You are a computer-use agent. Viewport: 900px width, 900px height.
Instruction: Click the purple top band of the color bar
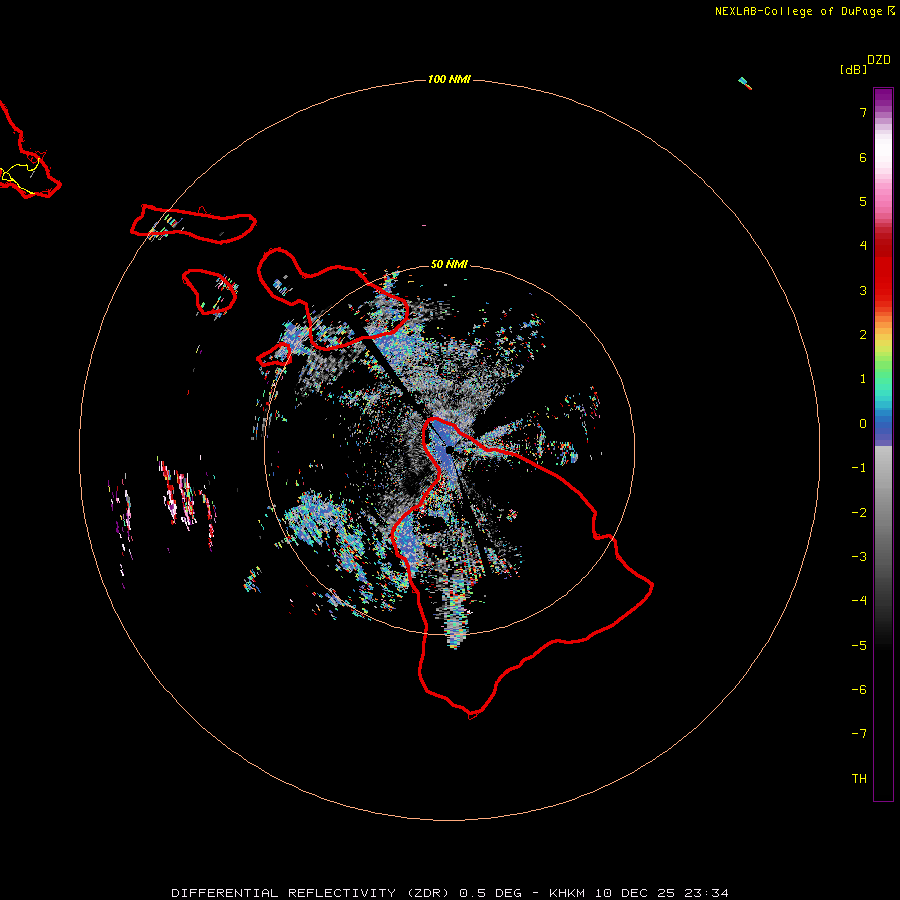(883, 99)
